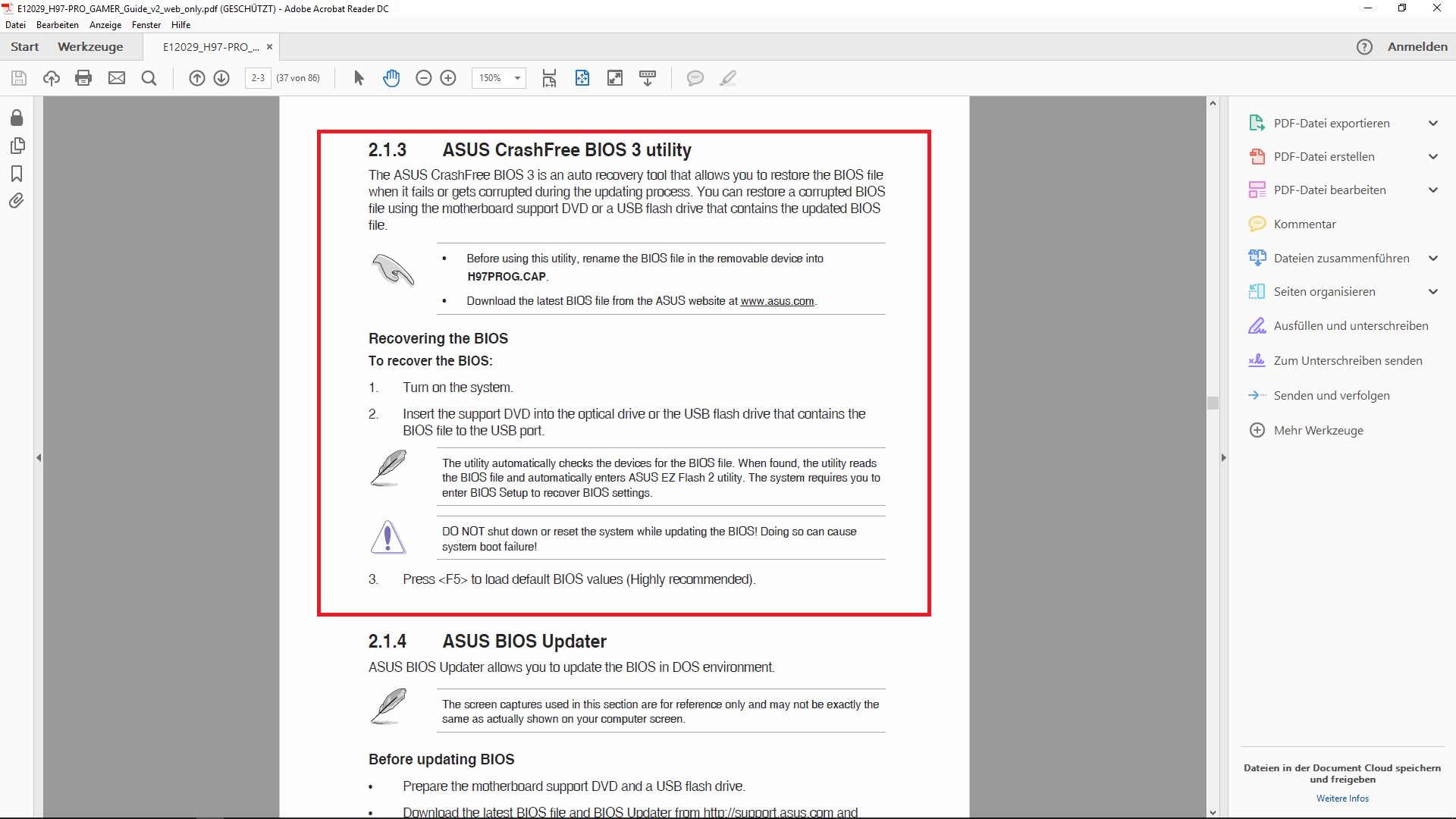
Task: Click the Anmelden sign-in button
Action: click(1417, 47)
